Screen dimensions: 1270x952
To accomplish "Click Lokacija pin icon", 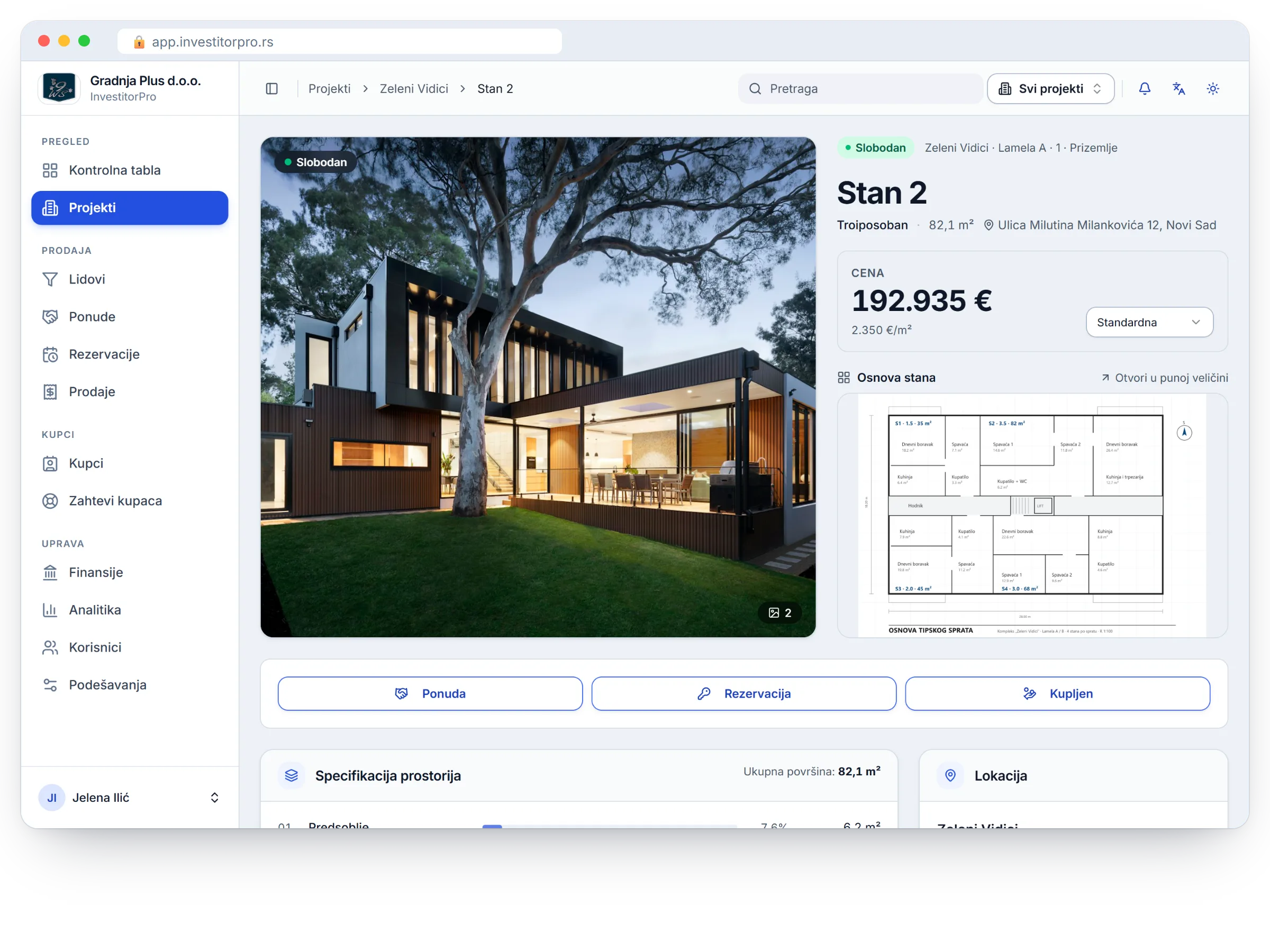I will tap(950, 776).
